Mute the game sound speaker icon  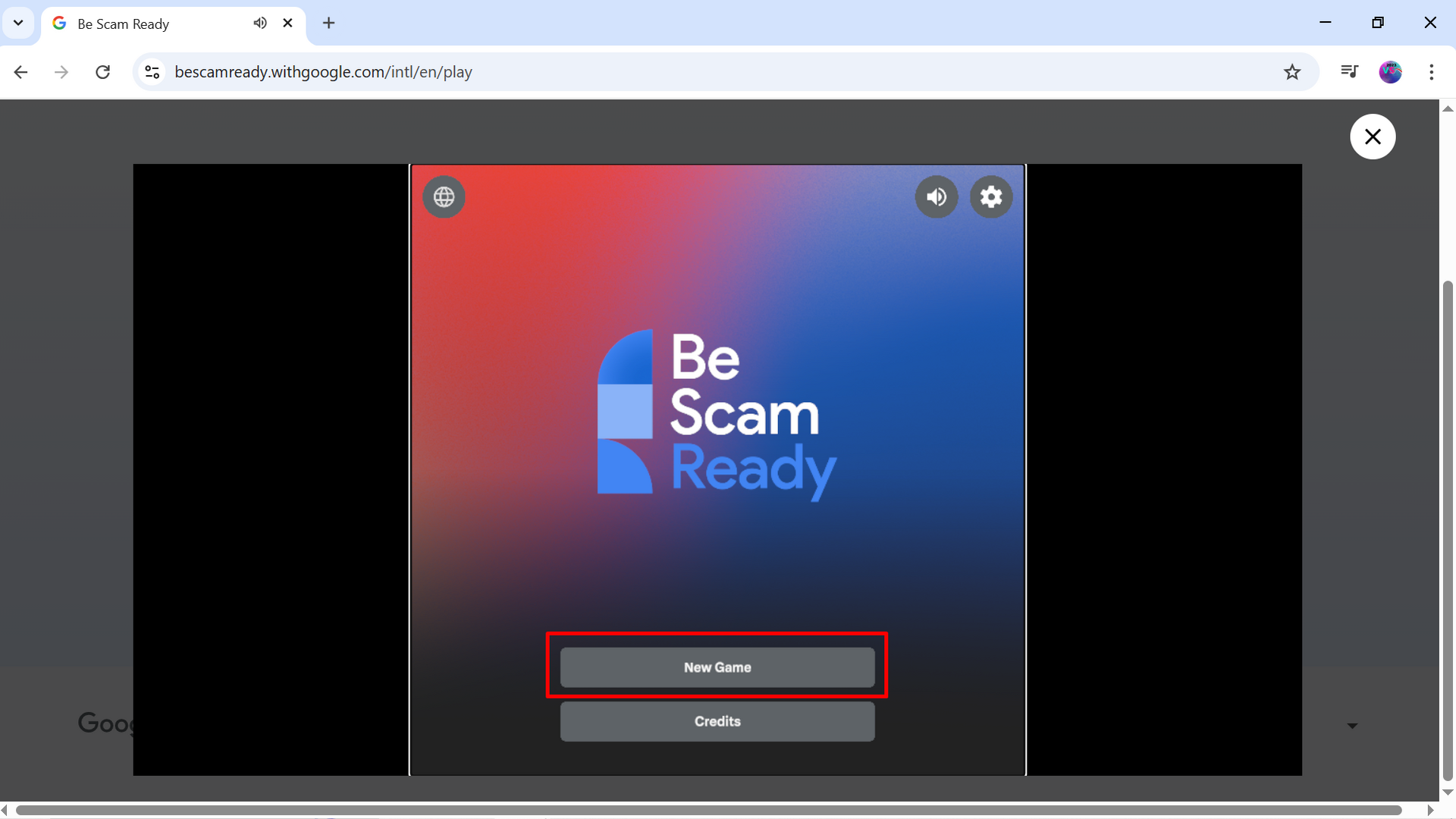[937, 197]
